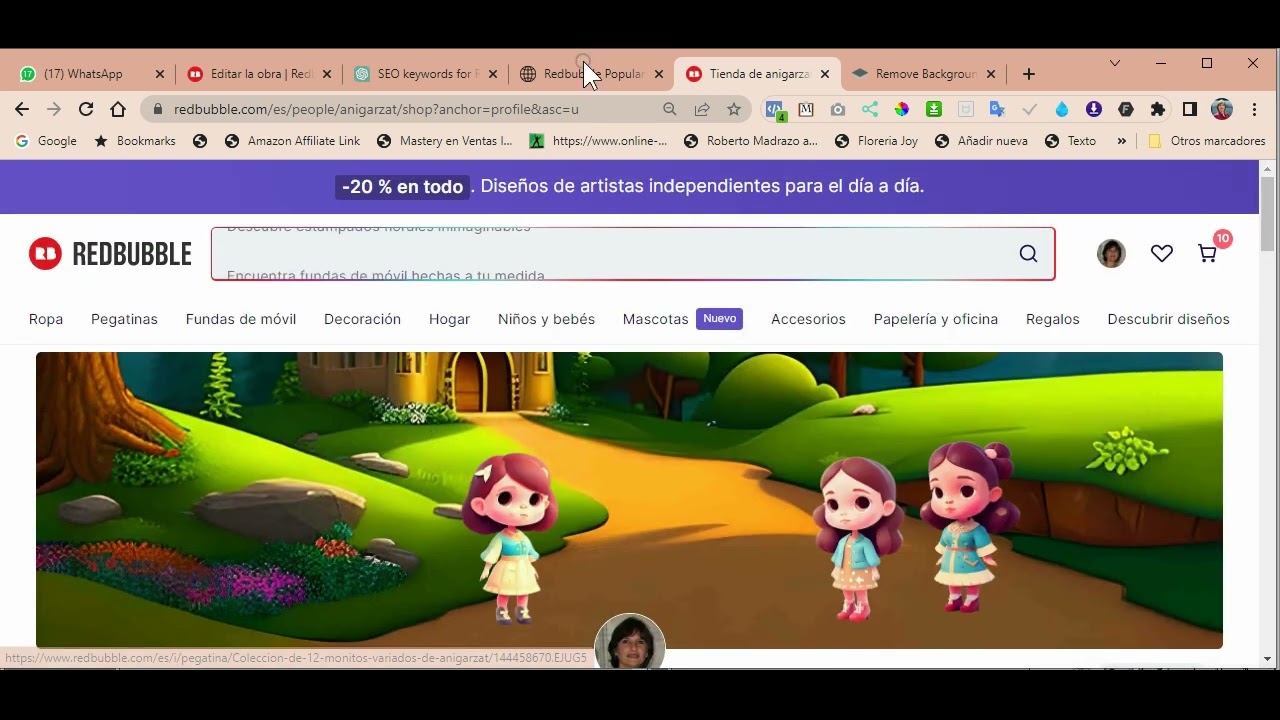Click the padlock site info icon
Screen dimensions: 1280x720
(x=157, y=109)
